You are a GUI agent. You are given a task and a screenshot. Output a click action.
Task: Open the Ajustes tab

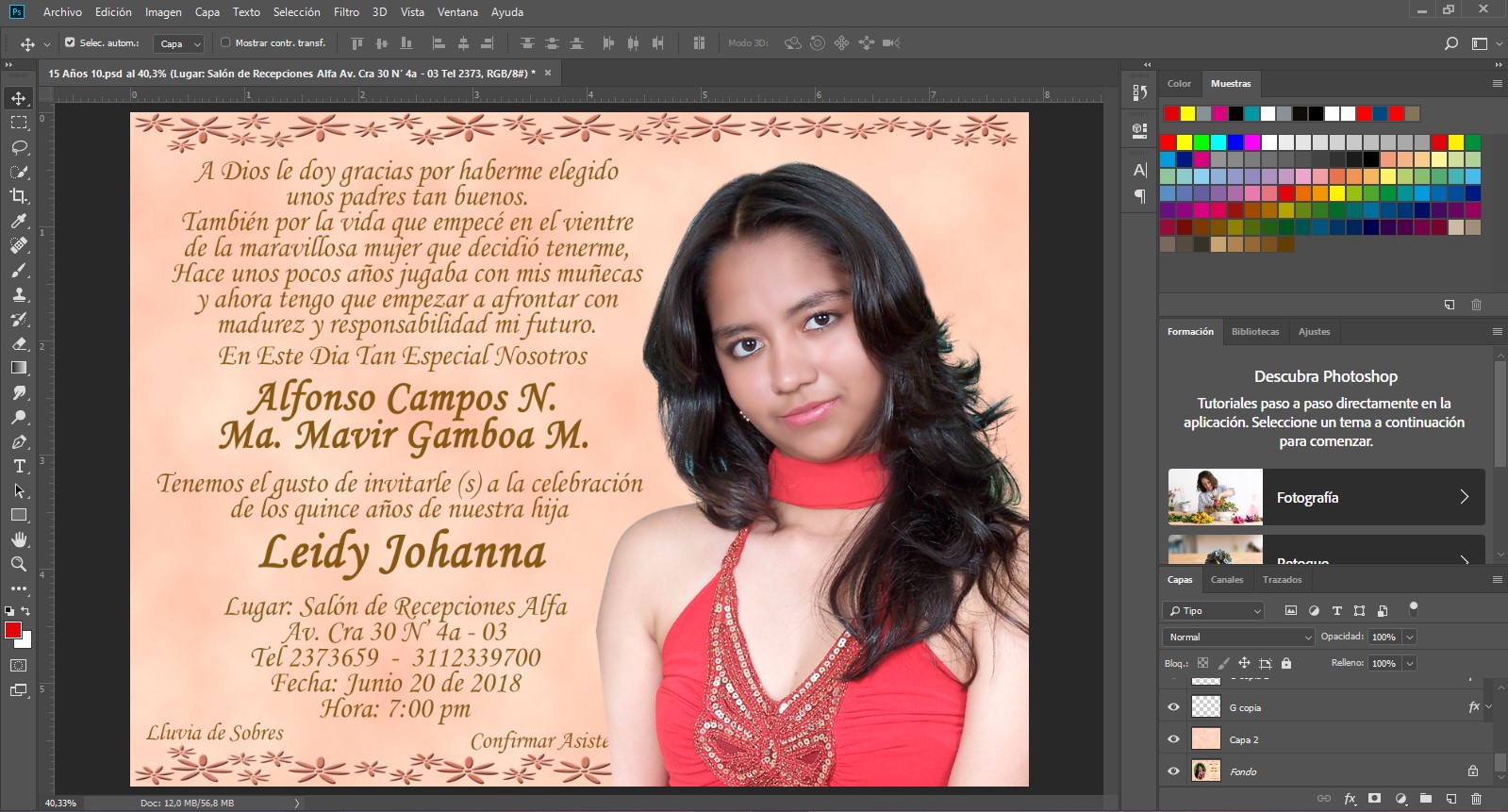[1314, 331]
